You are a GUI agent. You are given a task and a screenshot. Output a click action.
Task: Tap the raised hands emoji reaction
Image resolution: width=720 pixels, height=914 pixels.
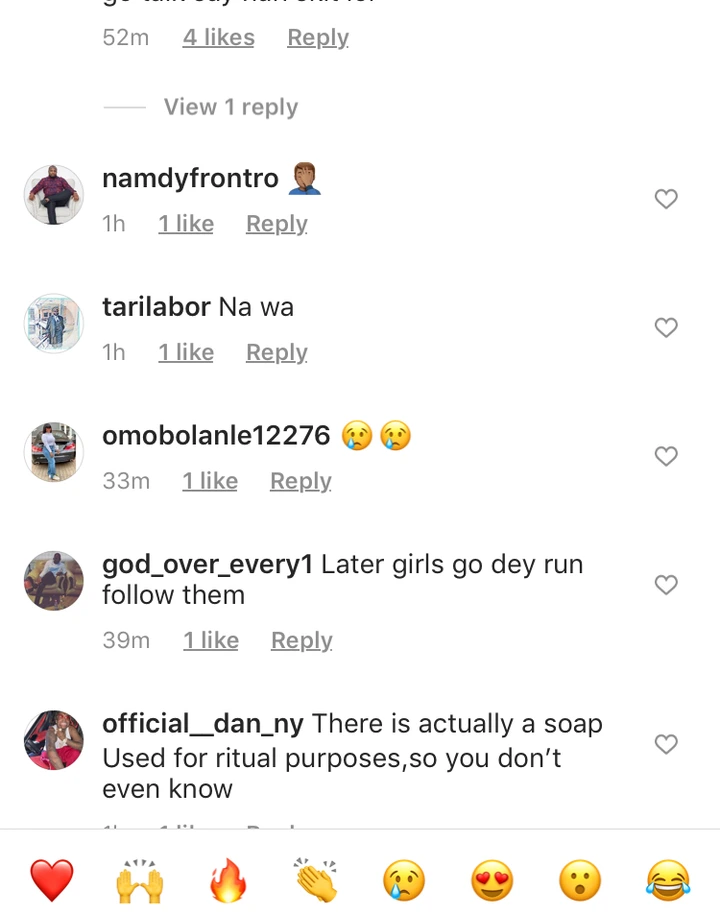click(x=140, y=880)
